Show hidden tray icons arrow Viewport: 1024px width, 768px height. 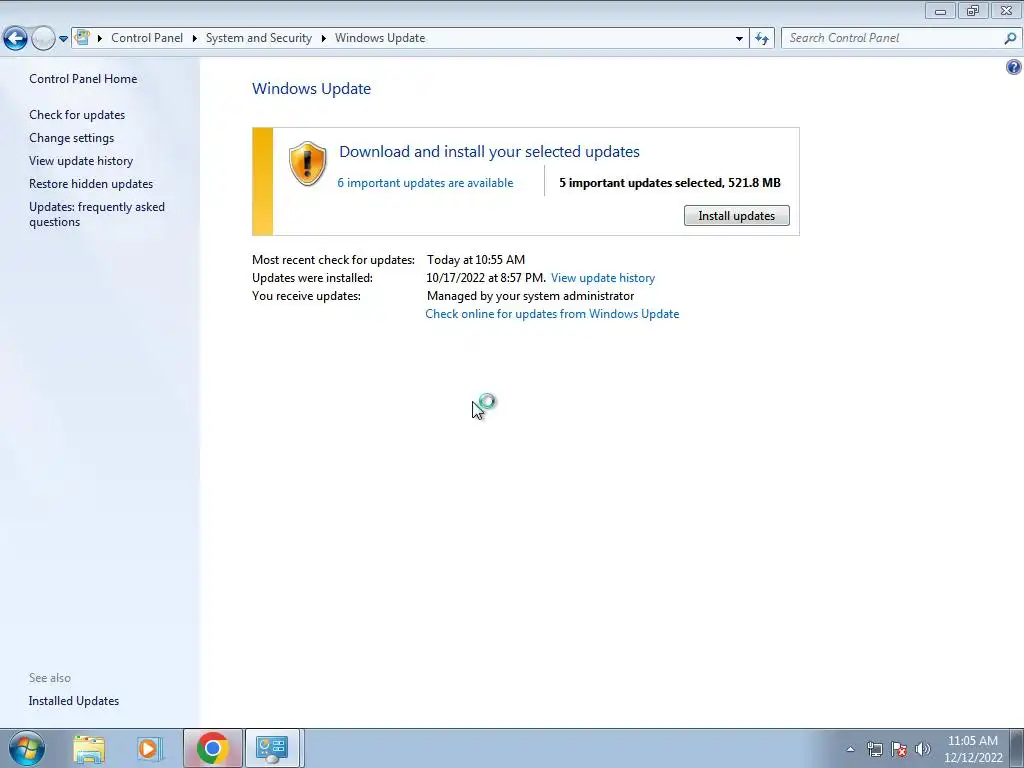coord(850,749)
